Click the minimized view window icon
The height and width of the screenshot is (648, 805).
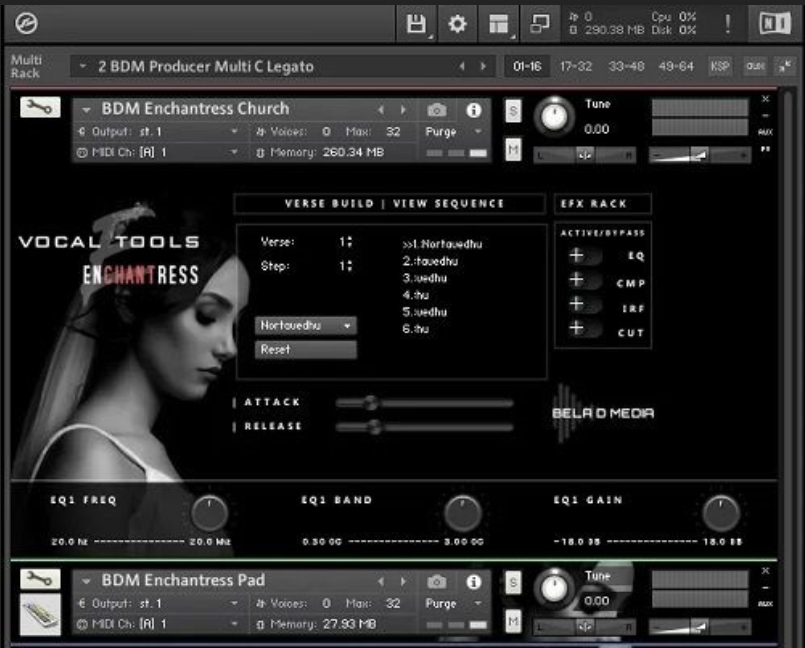[540, 24]
